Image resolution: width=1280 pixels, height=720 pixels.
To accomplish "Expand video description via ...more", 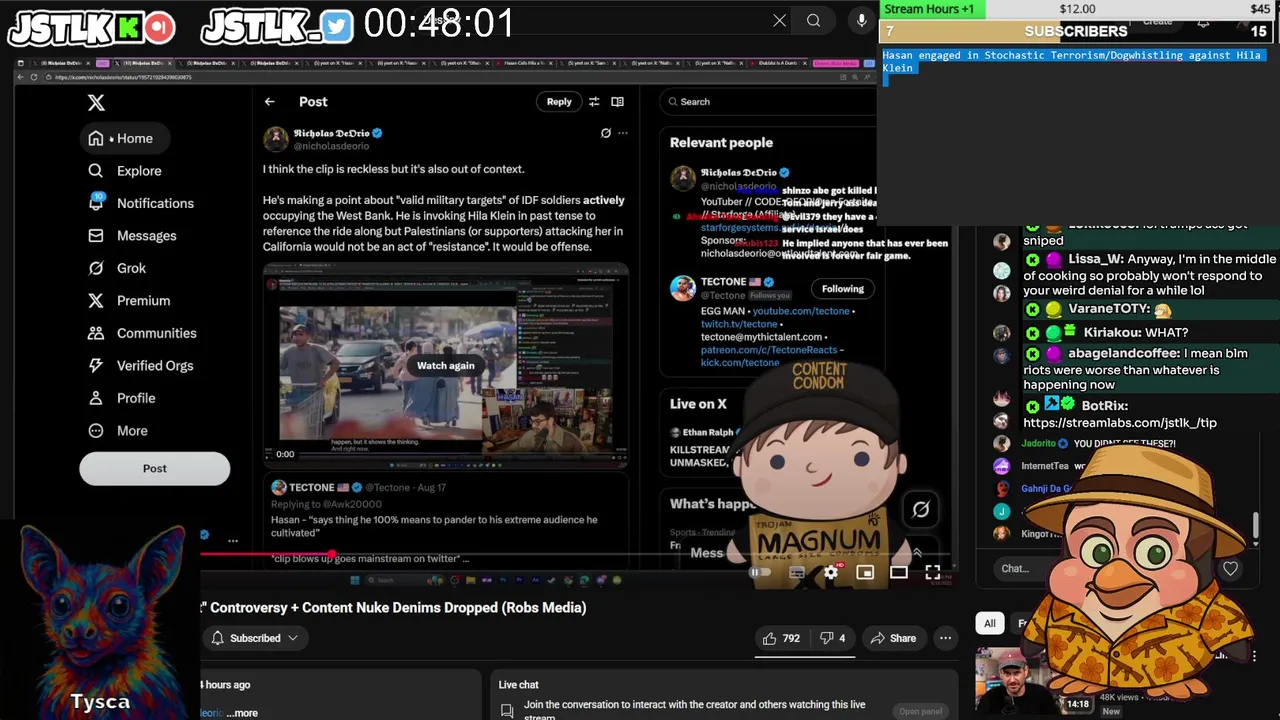I will click(x=242, y=713).
